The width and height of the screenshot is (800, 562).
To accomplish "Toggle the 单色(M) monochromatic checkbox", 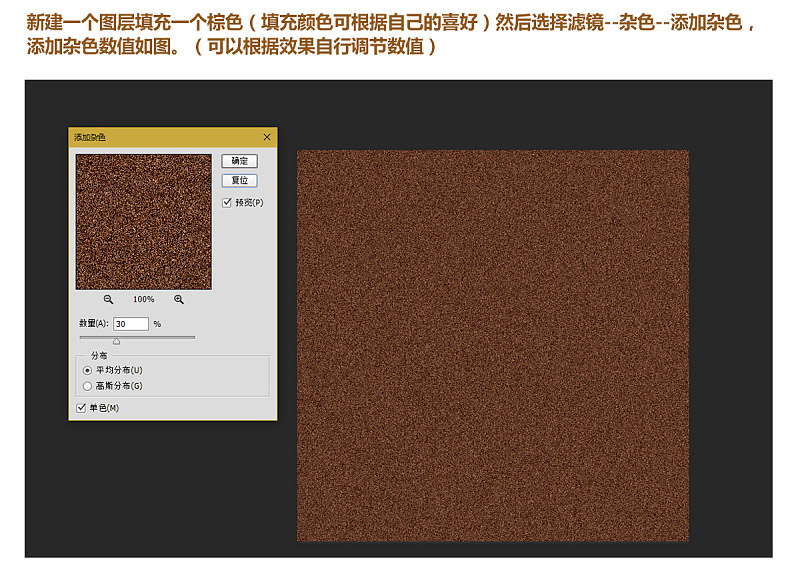I will click(81, 408).
